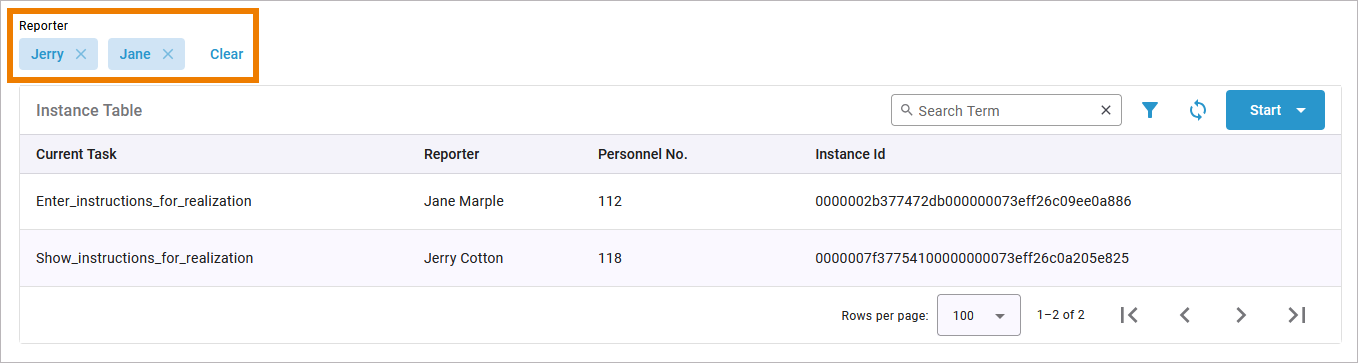This screenshot has width=1358, height=363.
Task: Jump to the last page
Action: pos(1297,315)
